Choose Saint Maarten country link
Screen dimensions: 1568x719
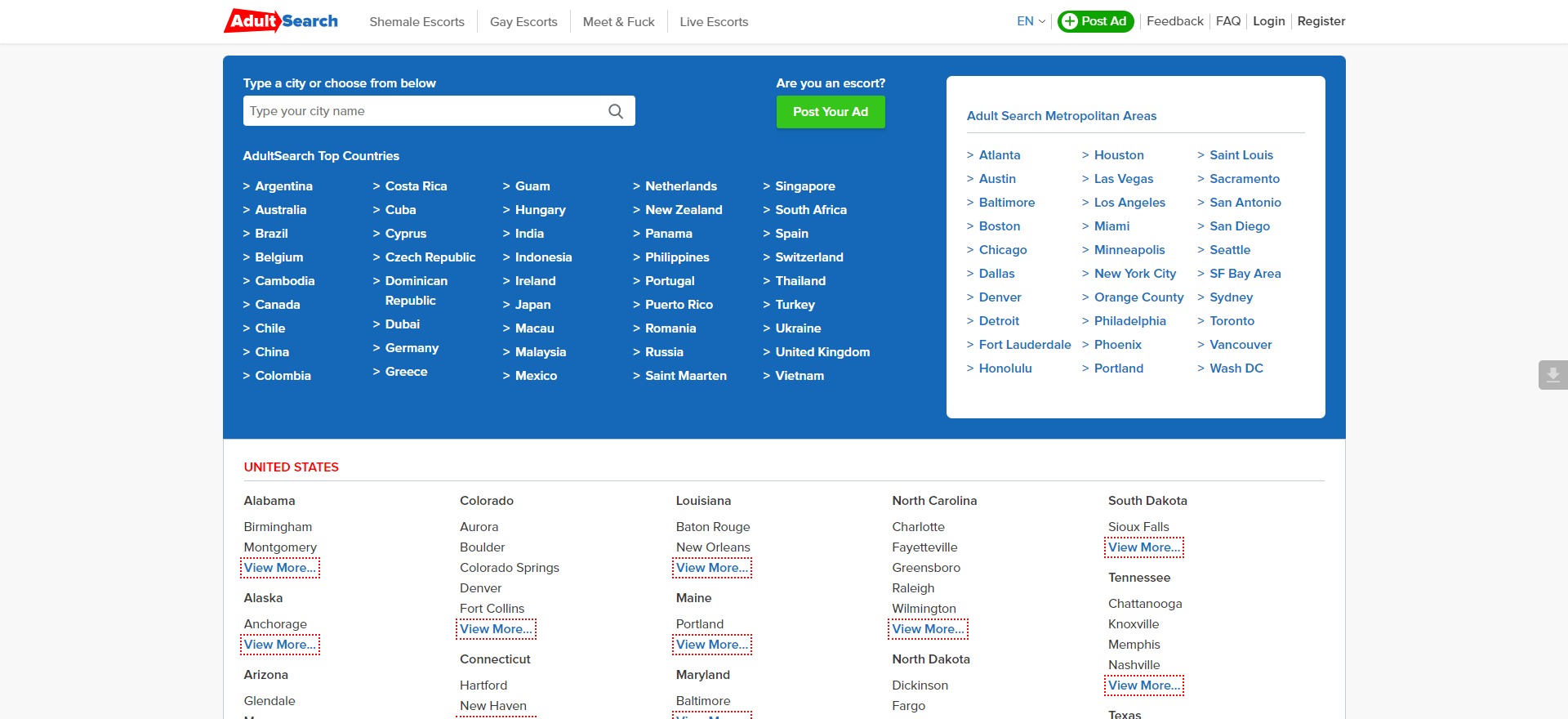pyautogui.click(x=686, y=376)
